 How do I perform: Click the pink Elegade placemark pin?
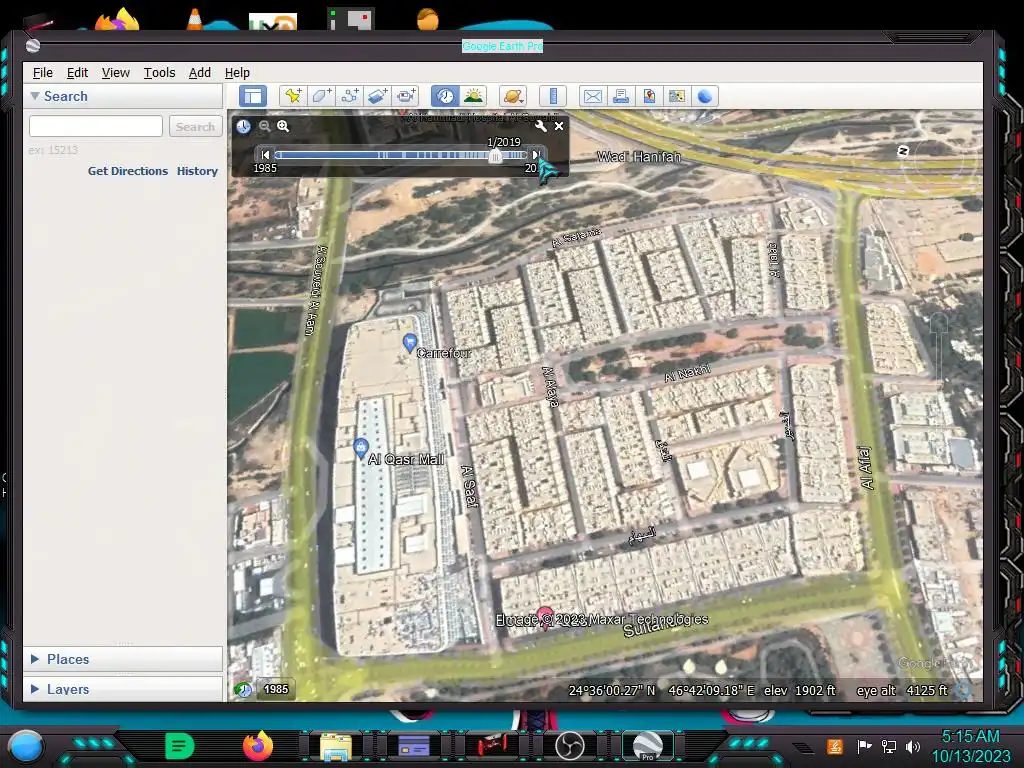point(545,616)
